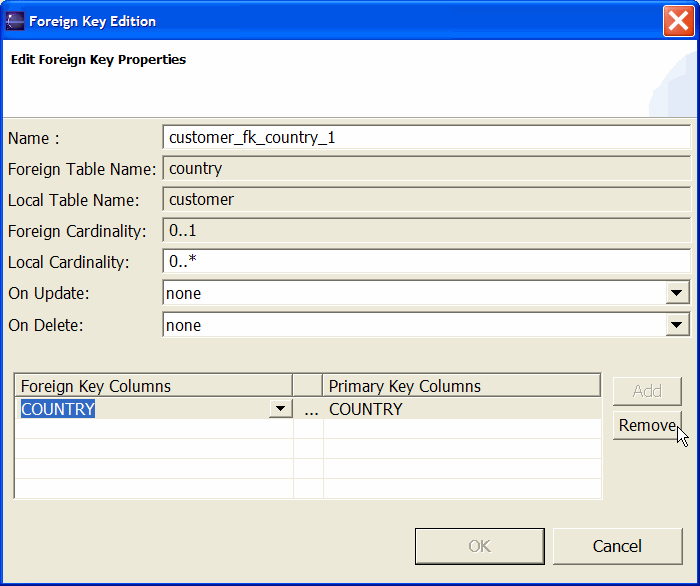
Task: Open the On Update dropdown
Action: point(678,293)
